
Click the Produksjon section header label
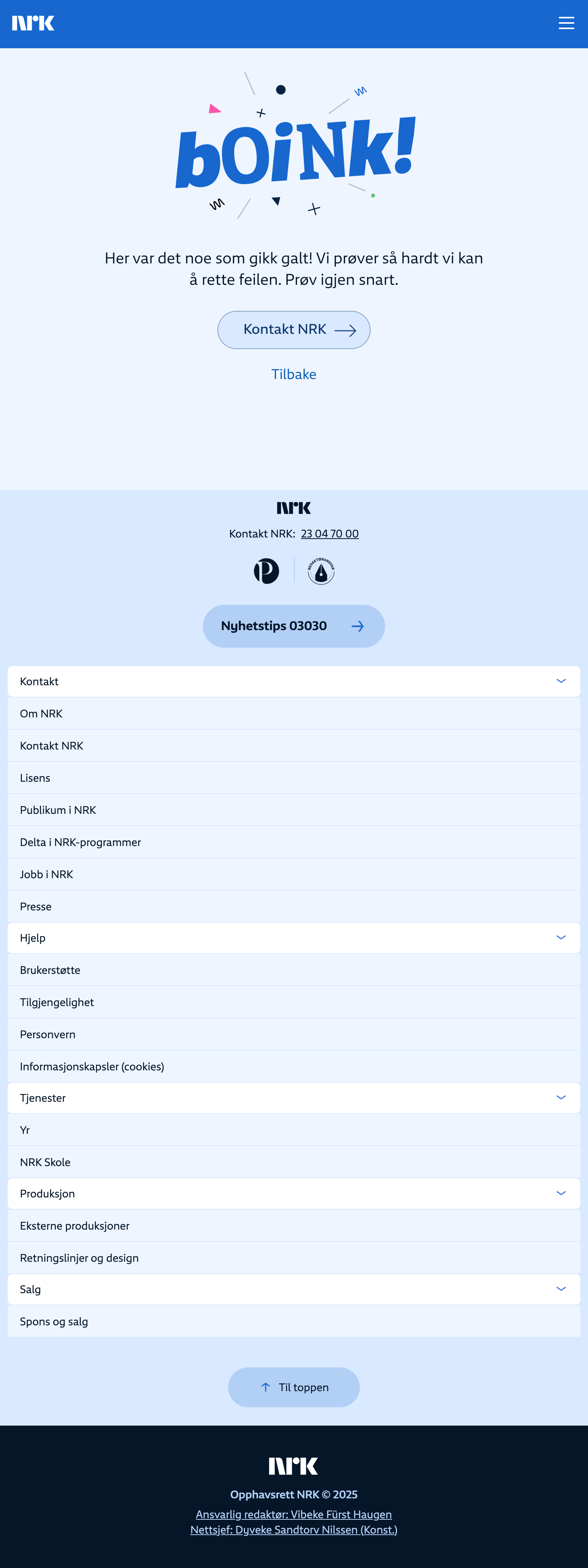pyautogui.click(x=47, y=1194)
